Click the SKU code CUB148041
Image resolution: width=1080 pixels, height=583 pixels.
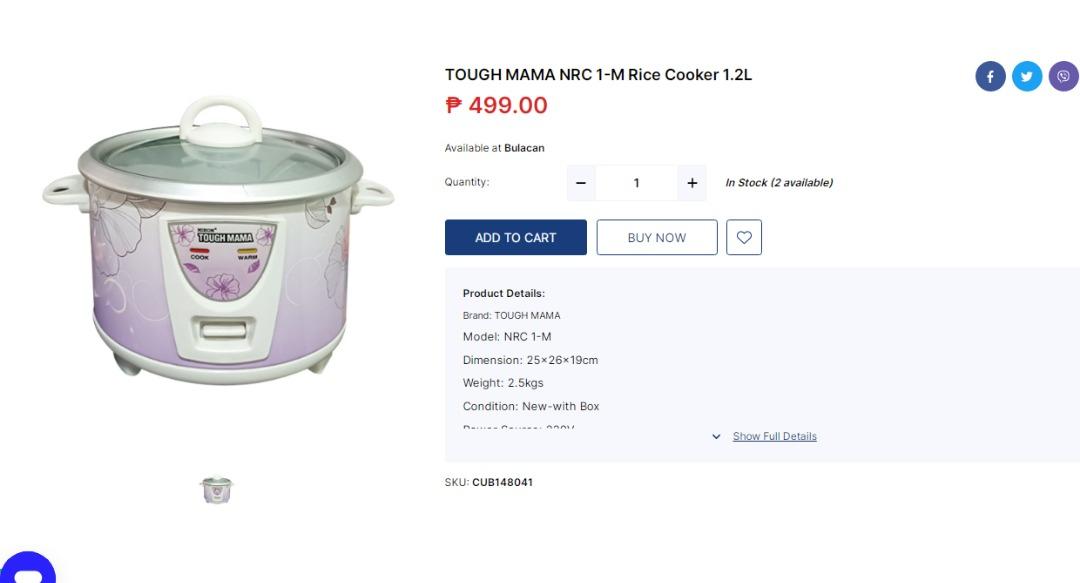(x=502, y=482)
